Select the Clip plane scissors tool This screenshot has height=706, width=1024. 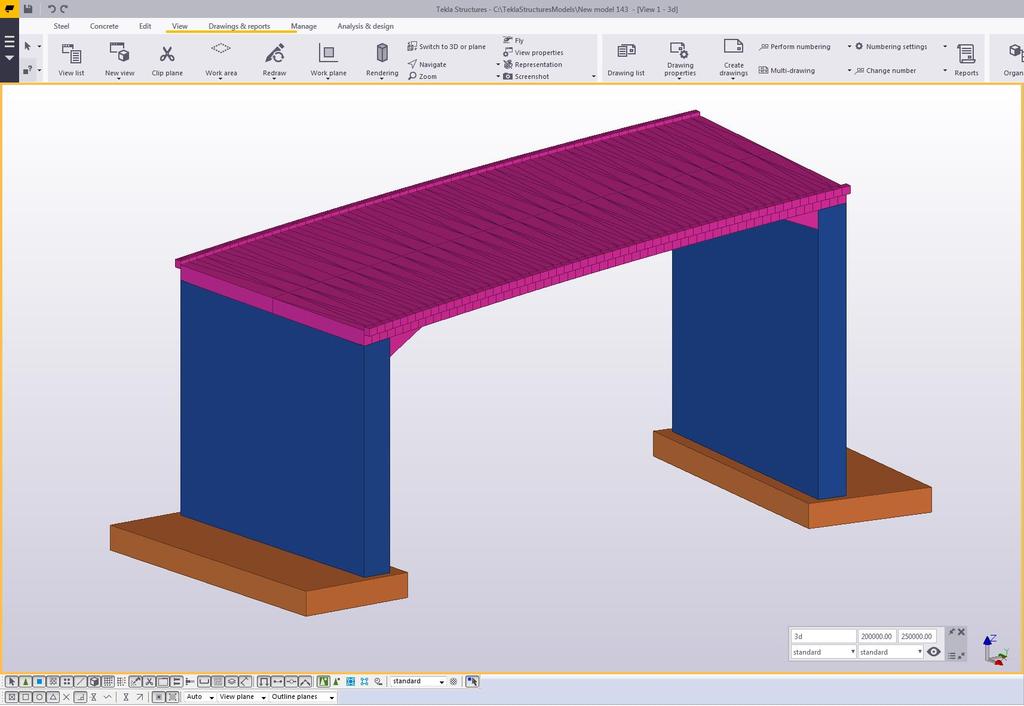pos(167,59)
